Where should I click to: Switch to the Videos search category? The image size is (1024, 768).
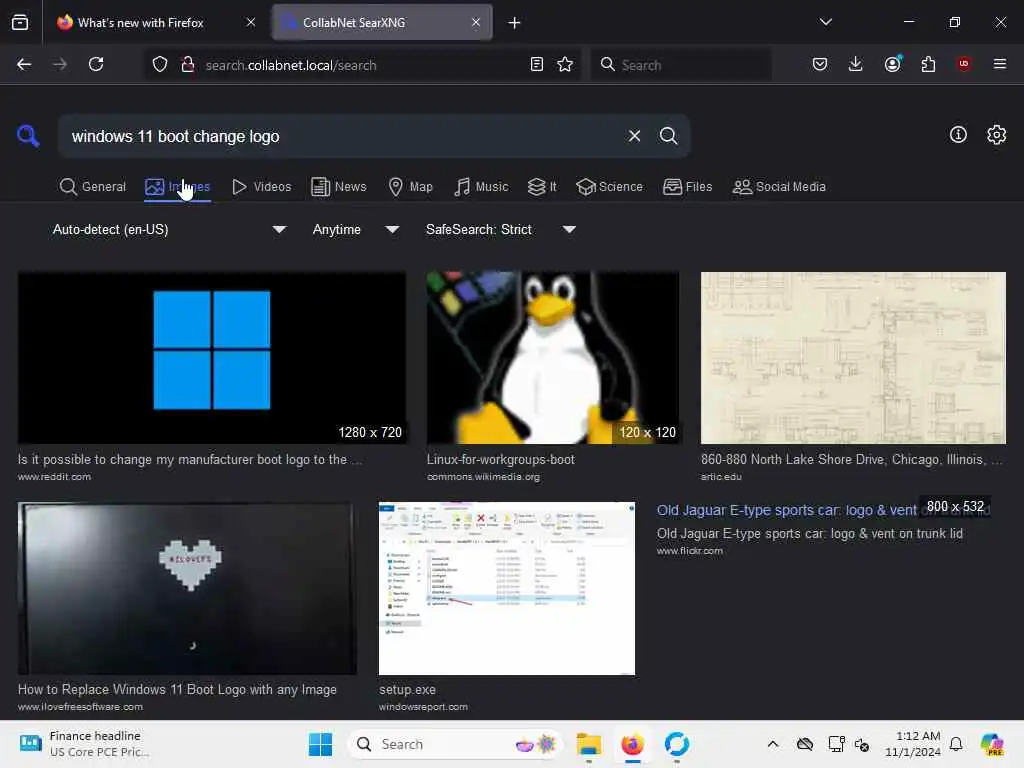(261, 187)
